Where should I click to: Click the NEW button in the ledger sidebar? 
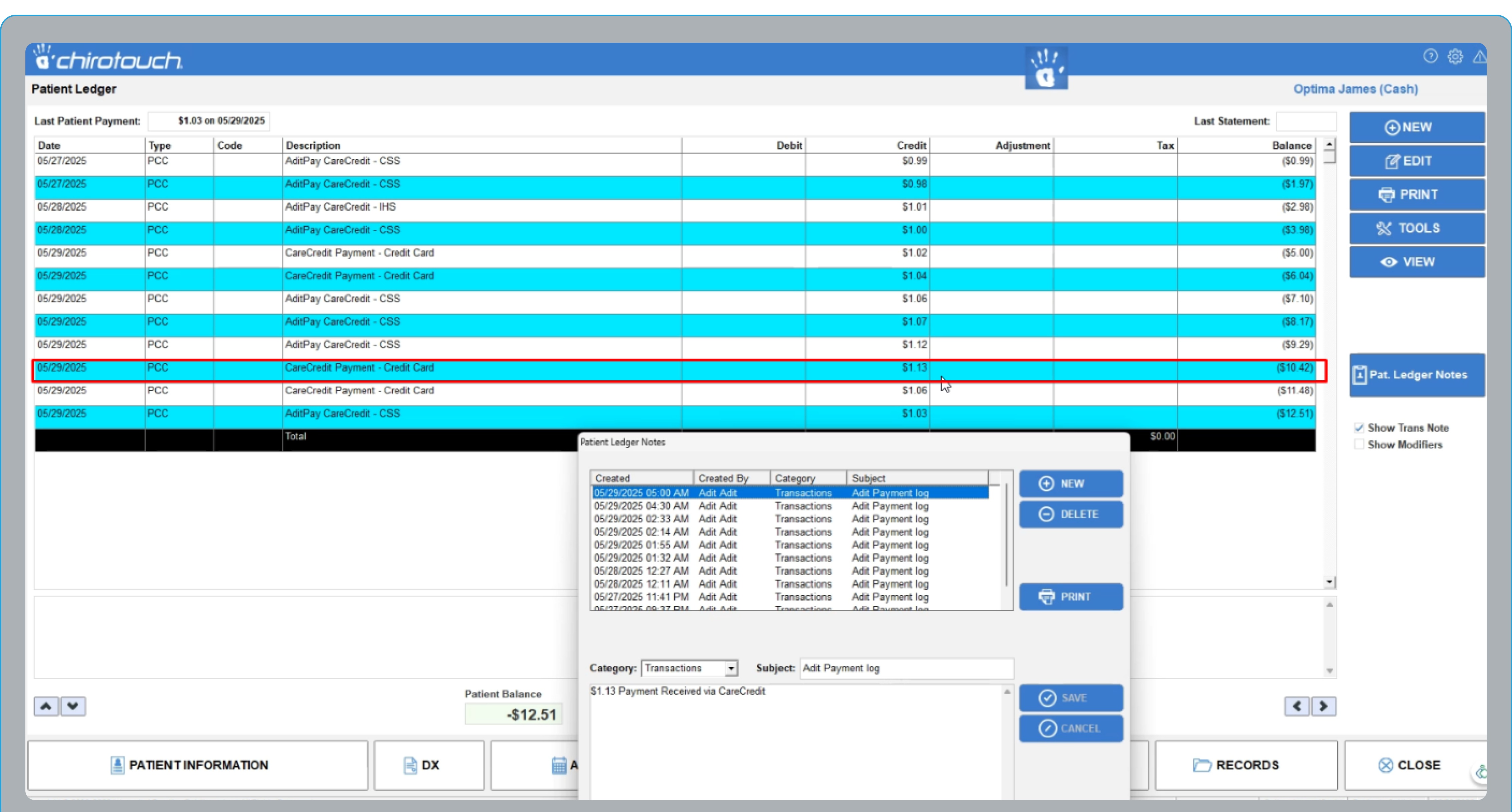pos(1417,127)
